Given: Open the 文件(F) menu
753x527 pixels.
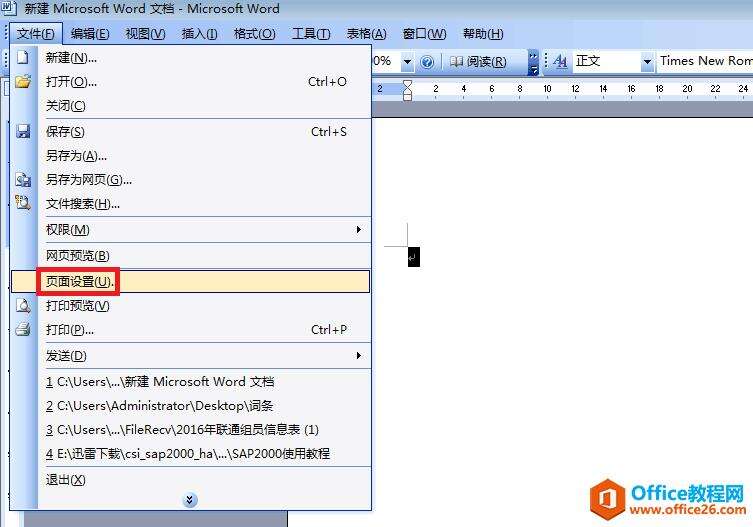Looking at the screenshot, I should [36, 34].
